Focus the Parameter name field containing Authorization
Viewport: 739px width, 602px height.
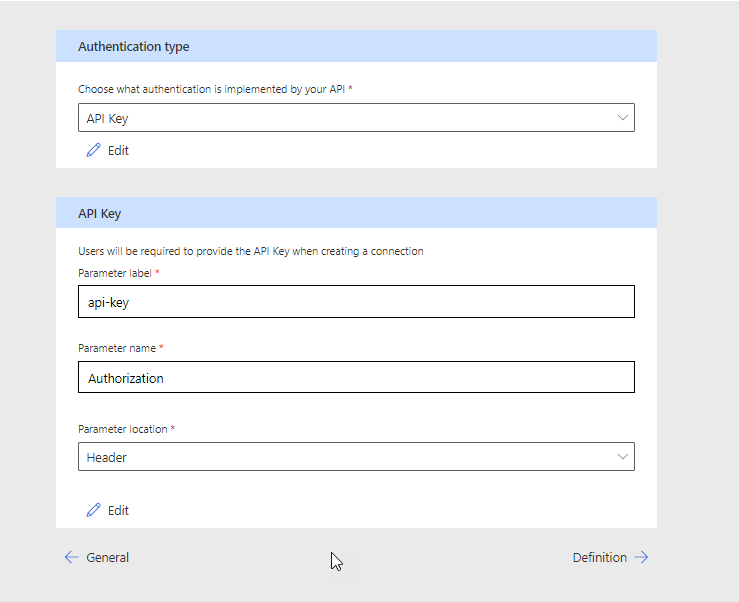click(x=356, y=378)
